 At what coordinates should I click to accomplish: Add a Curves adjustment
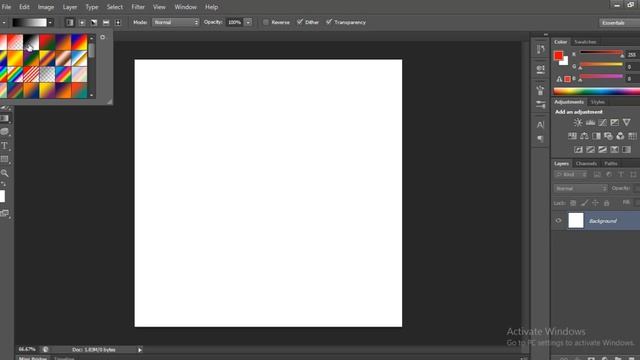[x=602, y=122]
